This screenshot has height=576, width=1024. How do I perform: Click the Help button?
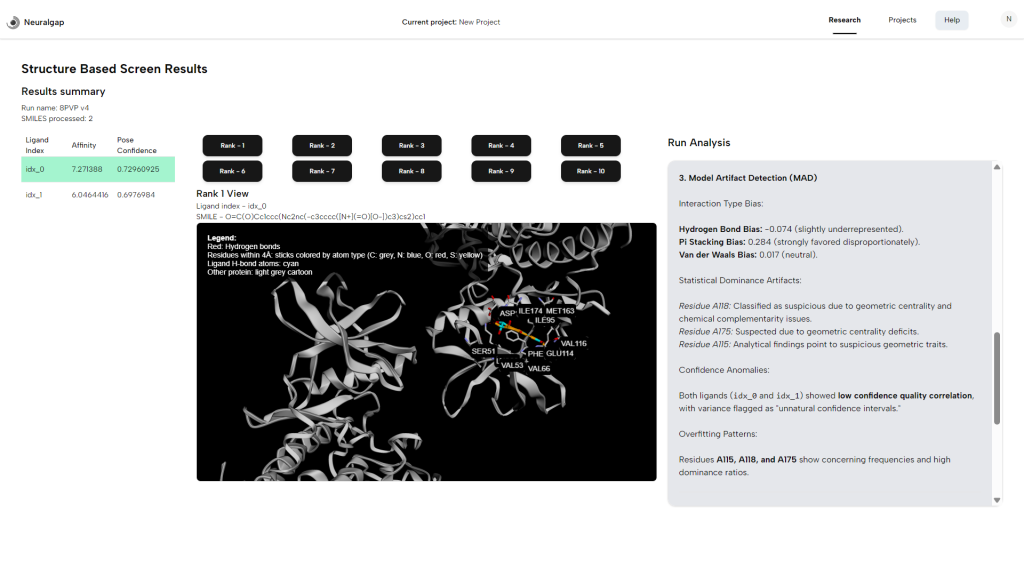951,20
